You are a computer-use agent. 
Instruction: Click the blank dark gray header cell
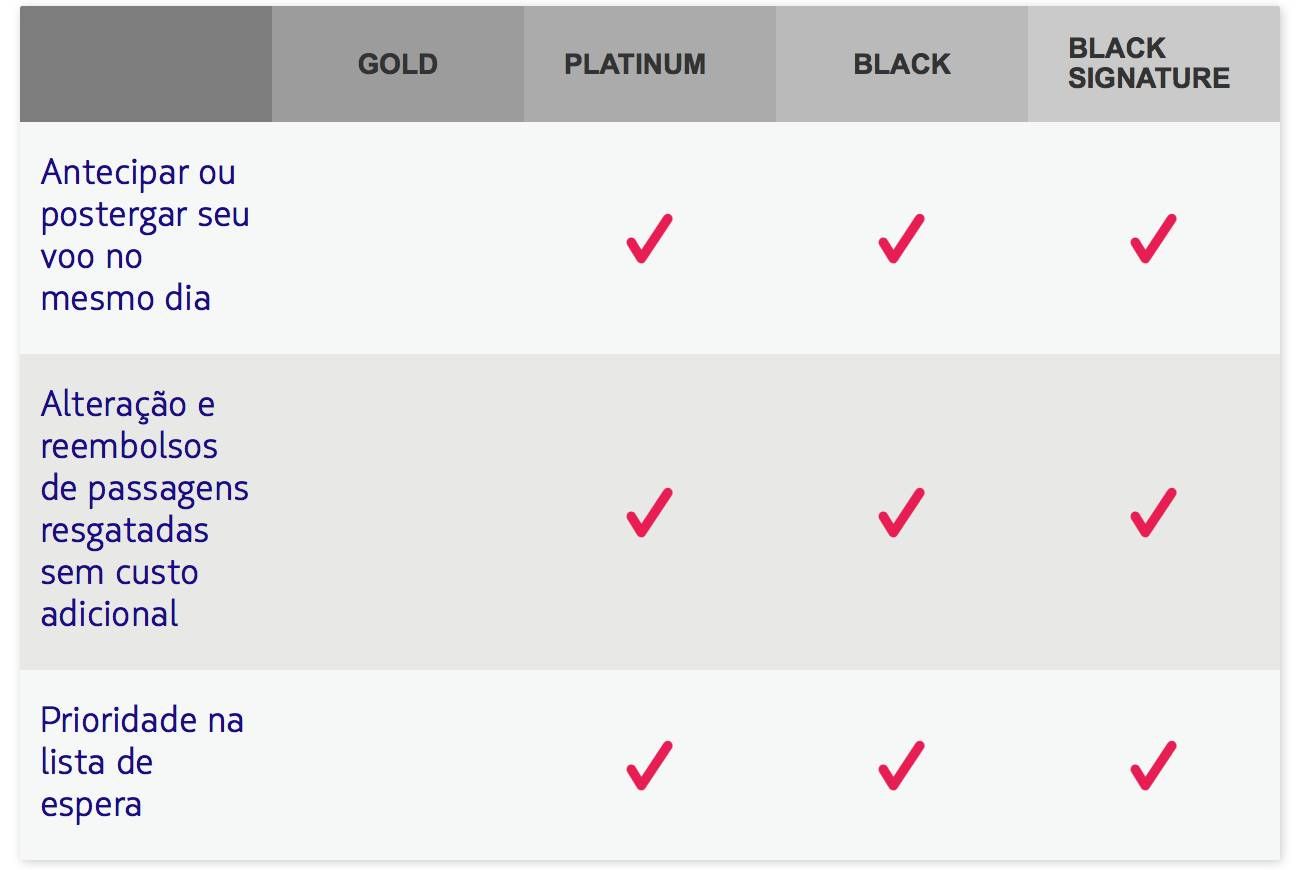(x=146, y=64)
